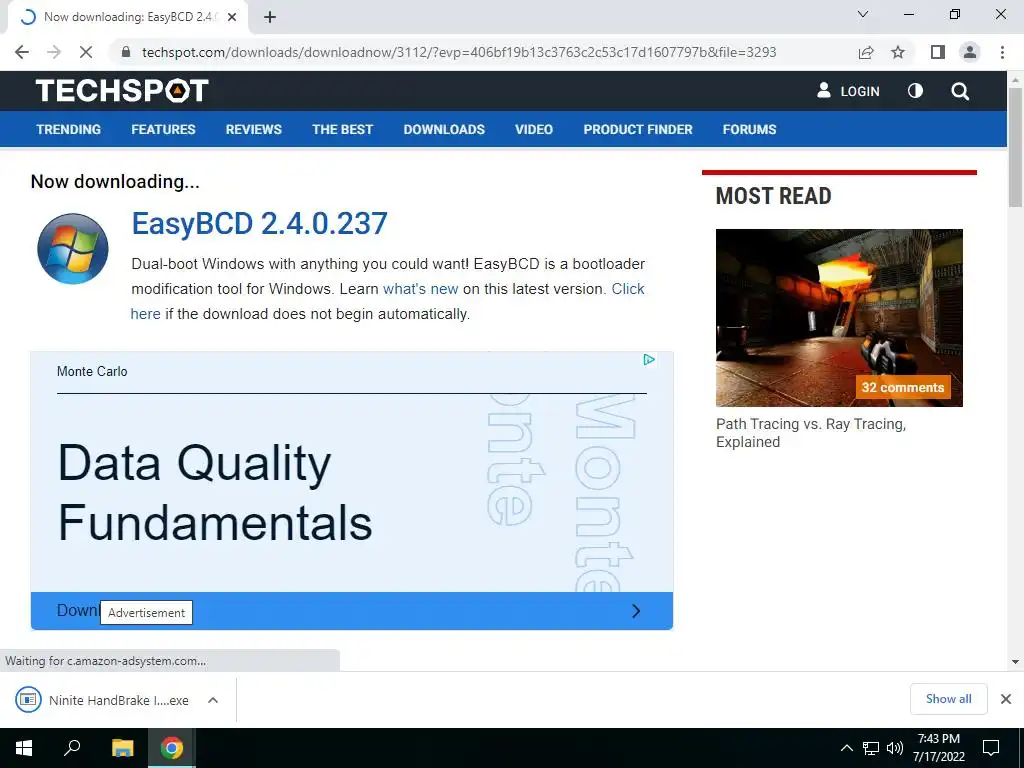Click the address bar URL field
The height and width of the screenshot is (768, 1024).
click(x=459, y=52)
